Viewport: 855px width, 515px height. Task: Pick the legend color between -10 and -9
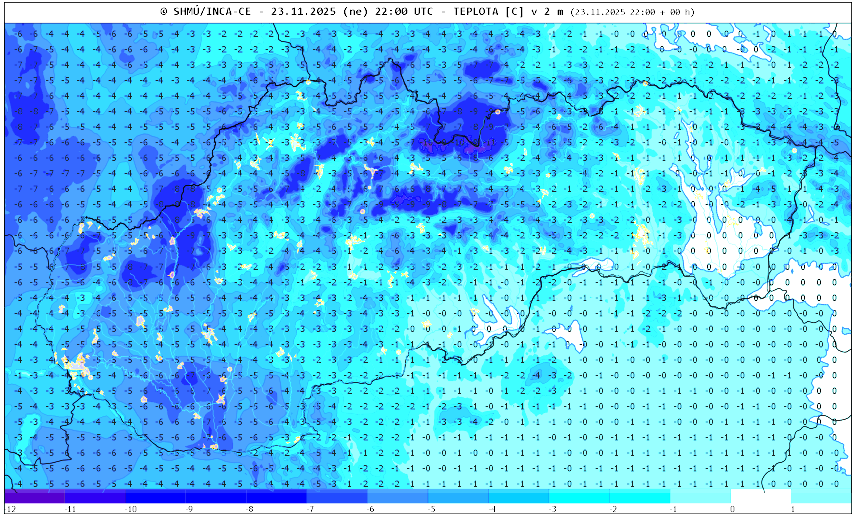155,496
